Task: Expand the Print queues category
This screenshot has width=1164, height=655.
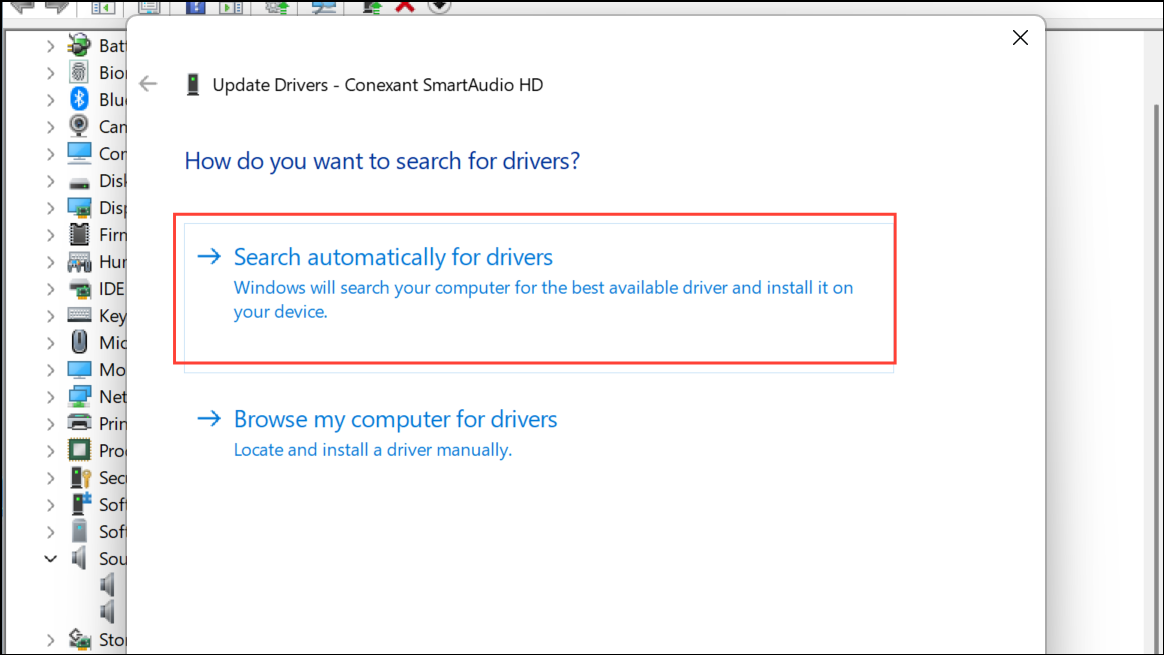Action: 50,424
